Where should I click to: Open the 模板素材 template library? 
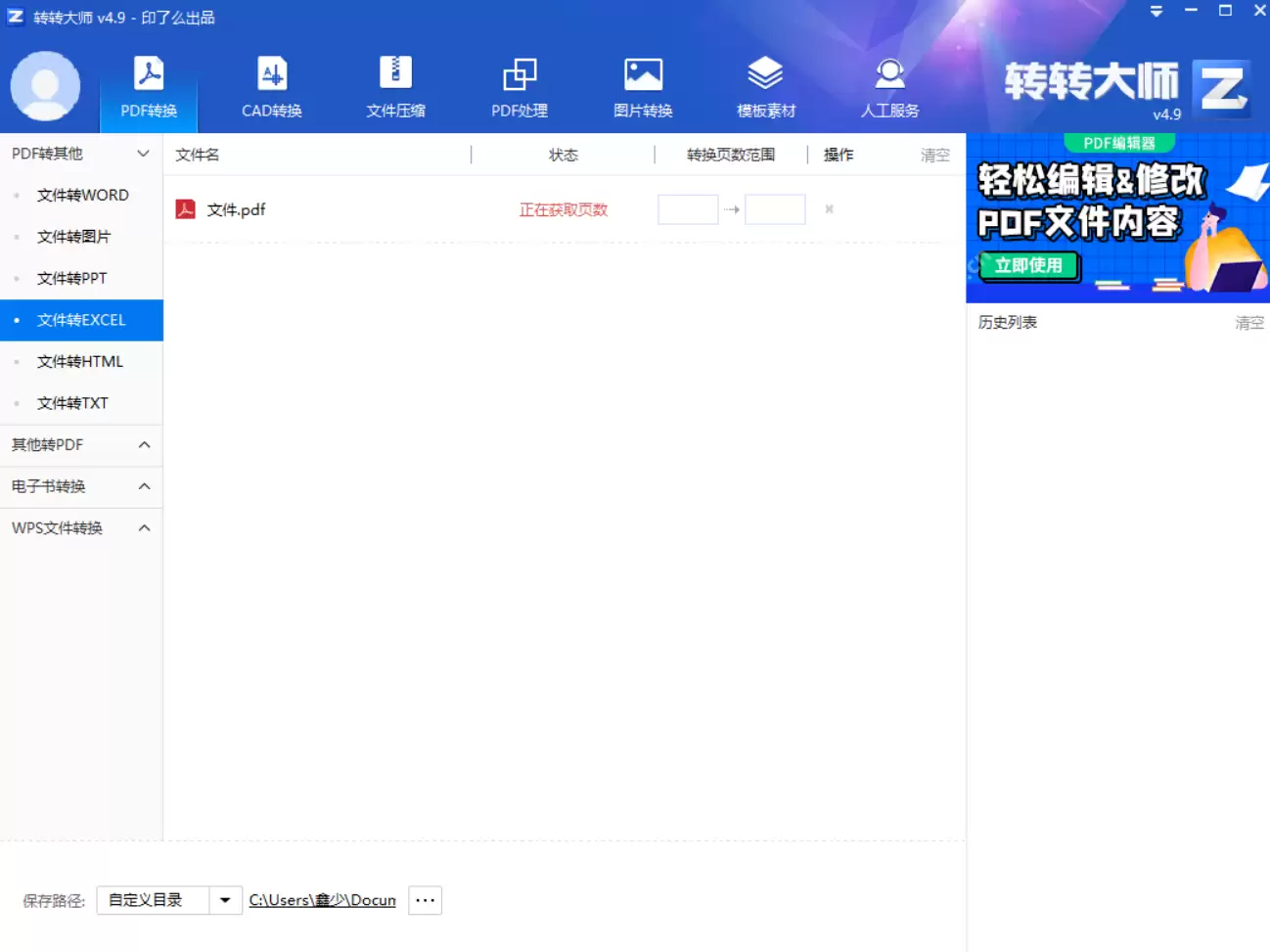pyautogui.click(x=765, y=86)
